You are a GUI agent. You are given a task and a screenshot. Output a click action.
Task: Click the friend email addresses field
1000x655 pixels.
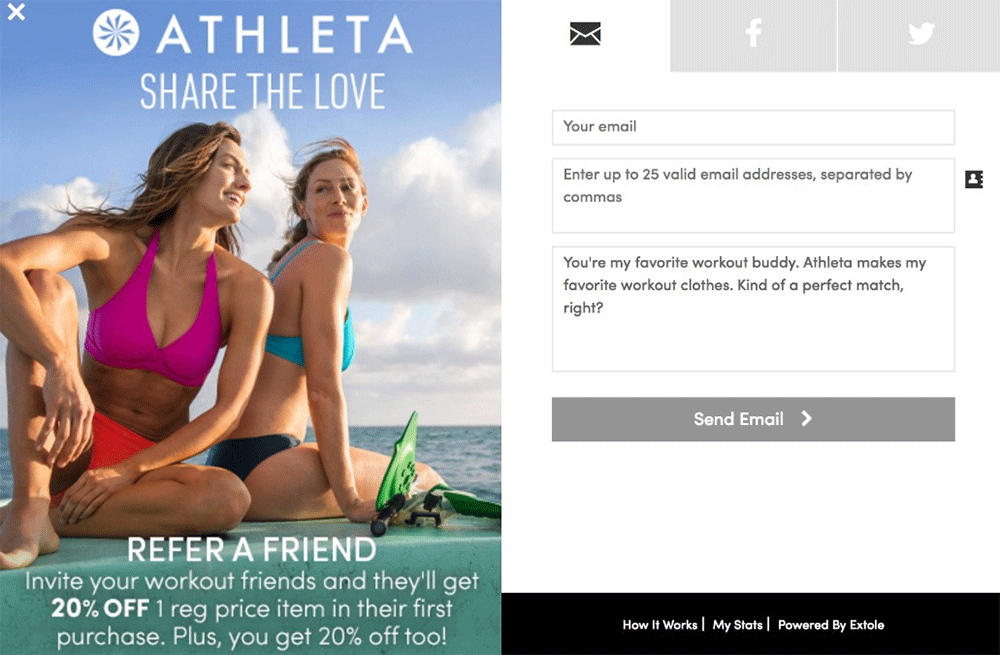pyautogui.click(x=753, y=195)
